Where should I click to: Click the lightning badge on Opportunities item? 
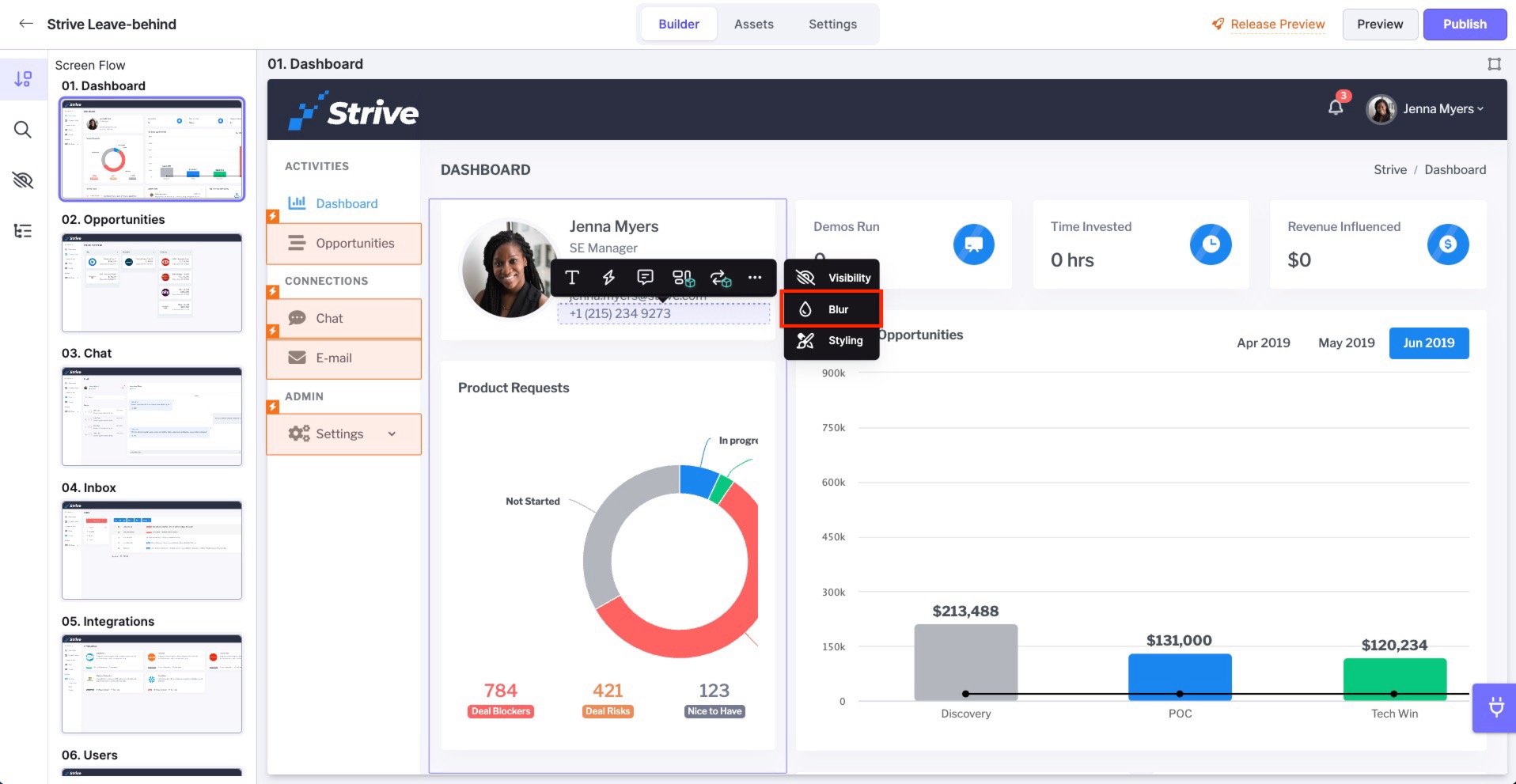pyautogui.click(x=272, y=216)
